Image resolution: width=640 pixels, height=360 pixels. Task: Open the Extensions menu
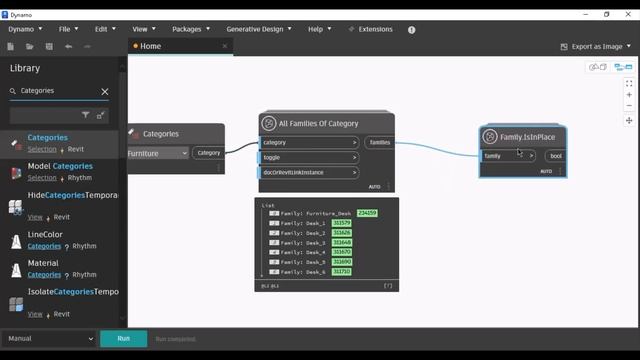[370, 29]
